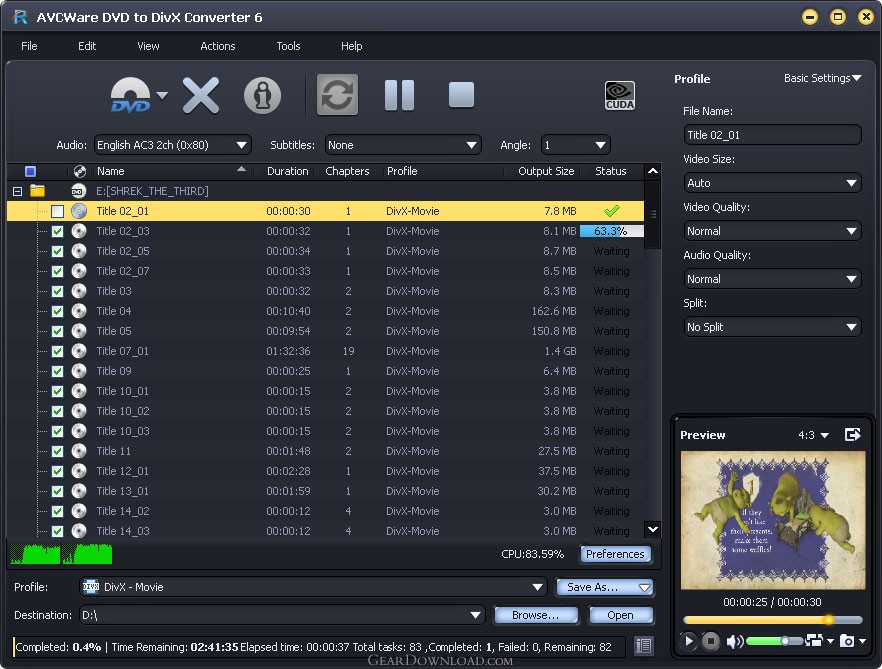Viewport: 882px width, 669px height.
Task: Adjust the preview volume slider
Action: click(775, 641)
